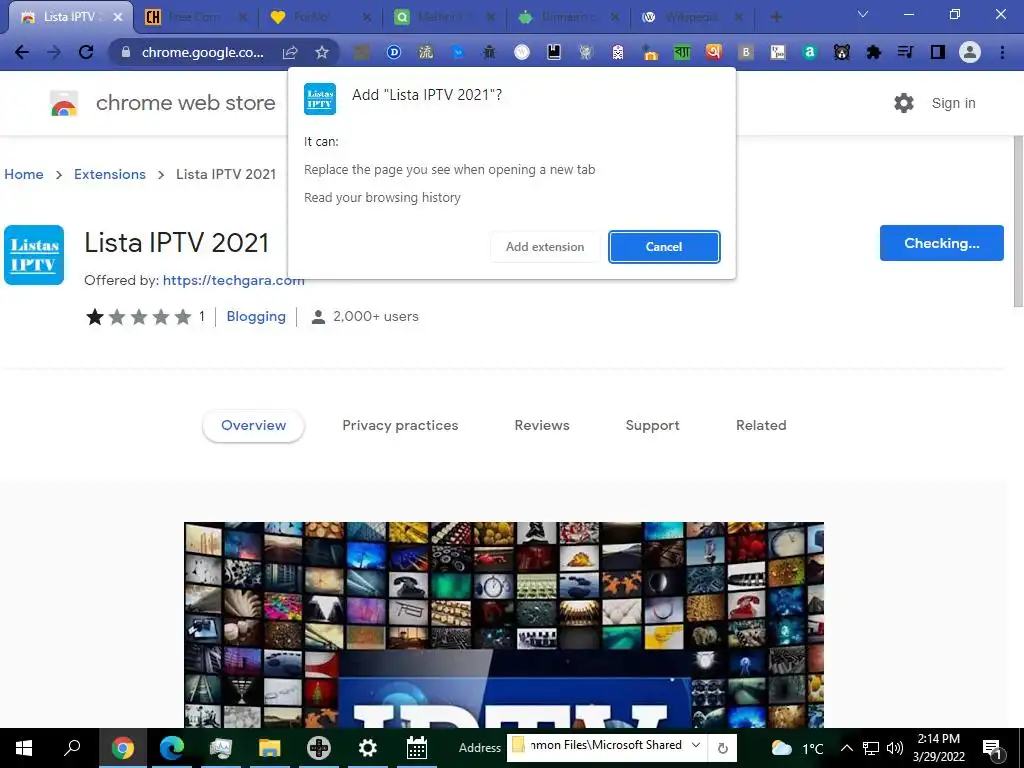Click the share page icon in address bar

coord(290,52)
